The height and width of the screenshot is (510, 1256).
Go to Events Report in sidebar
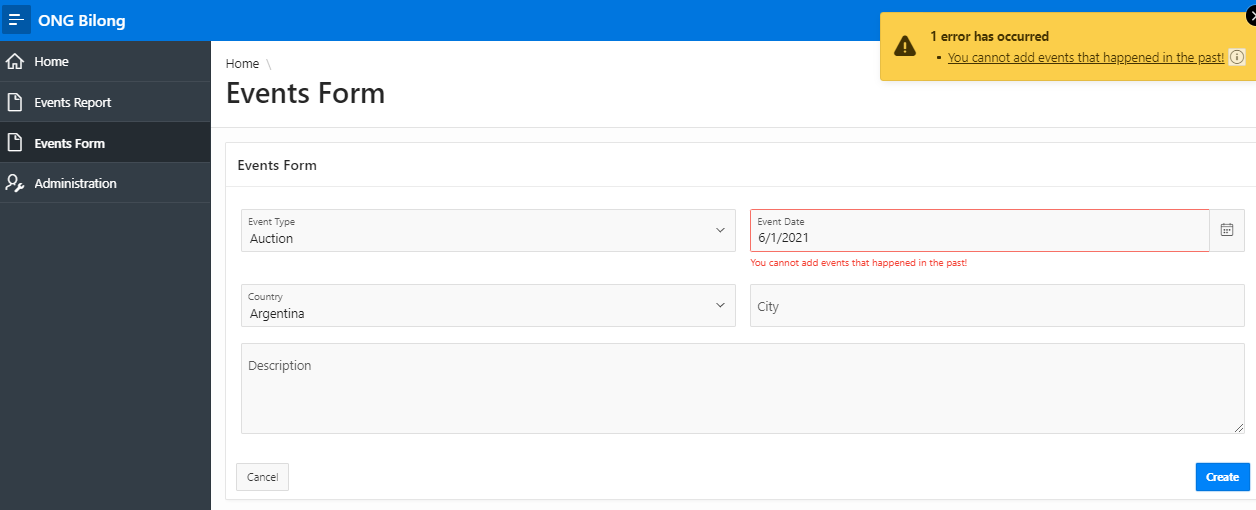point(105,102)
